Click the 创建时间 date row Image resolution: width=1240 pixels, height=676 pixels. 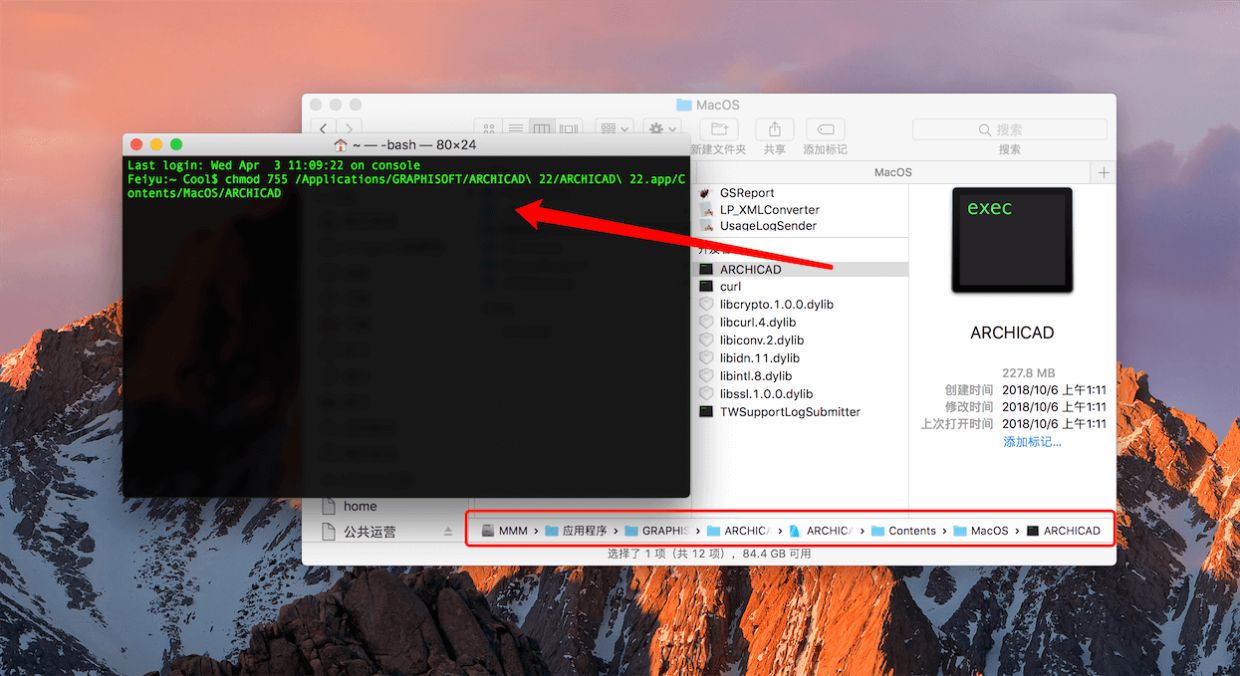pos(1025,390)
